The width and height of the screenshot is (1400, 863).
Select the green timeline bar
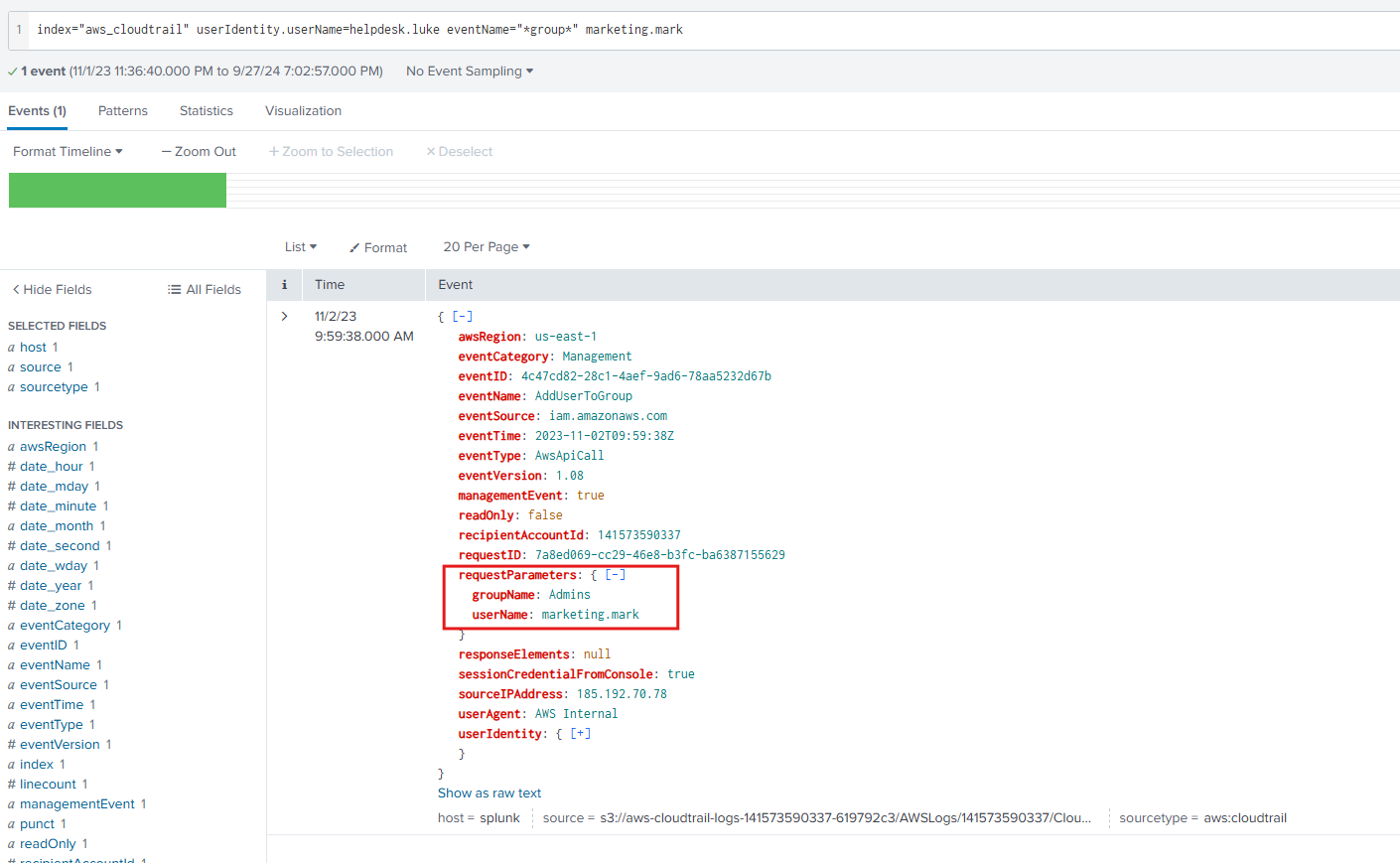pyautogui.click(x=117, y=191)
